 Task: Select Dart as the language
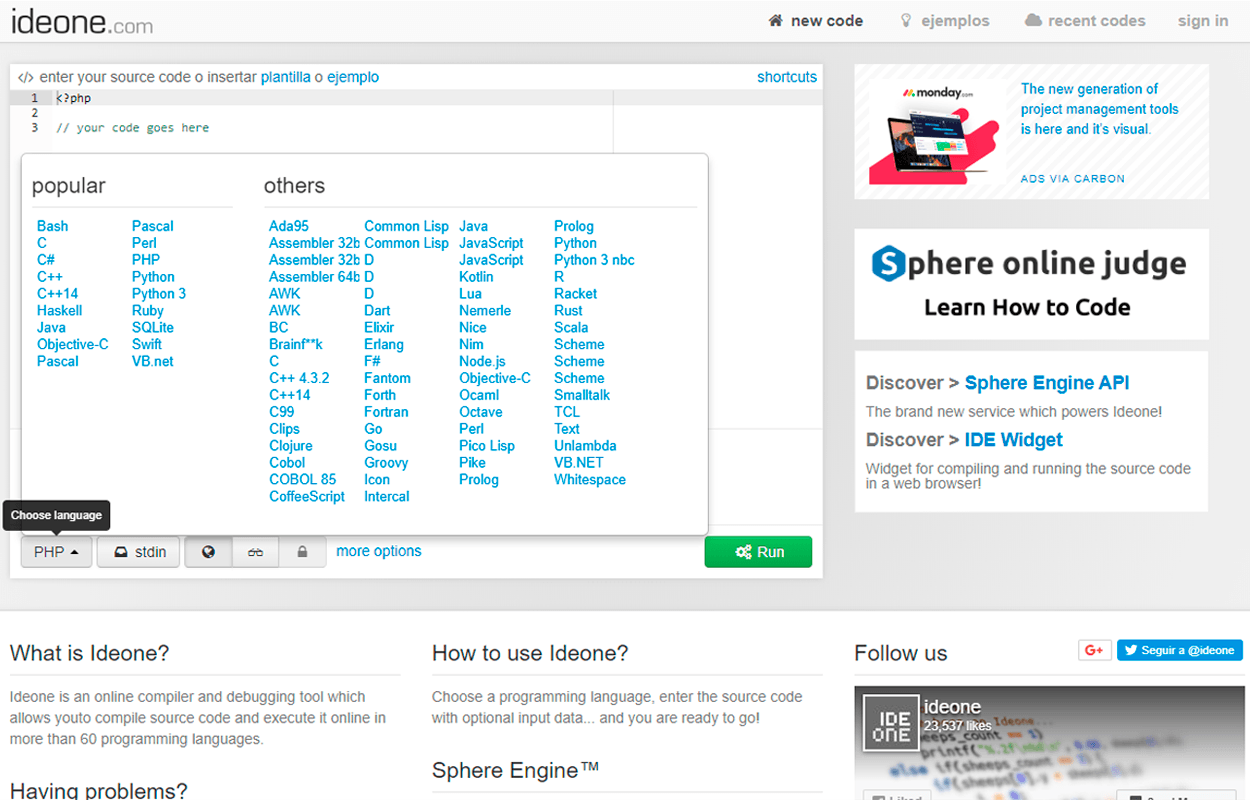[x=377, y=310]
